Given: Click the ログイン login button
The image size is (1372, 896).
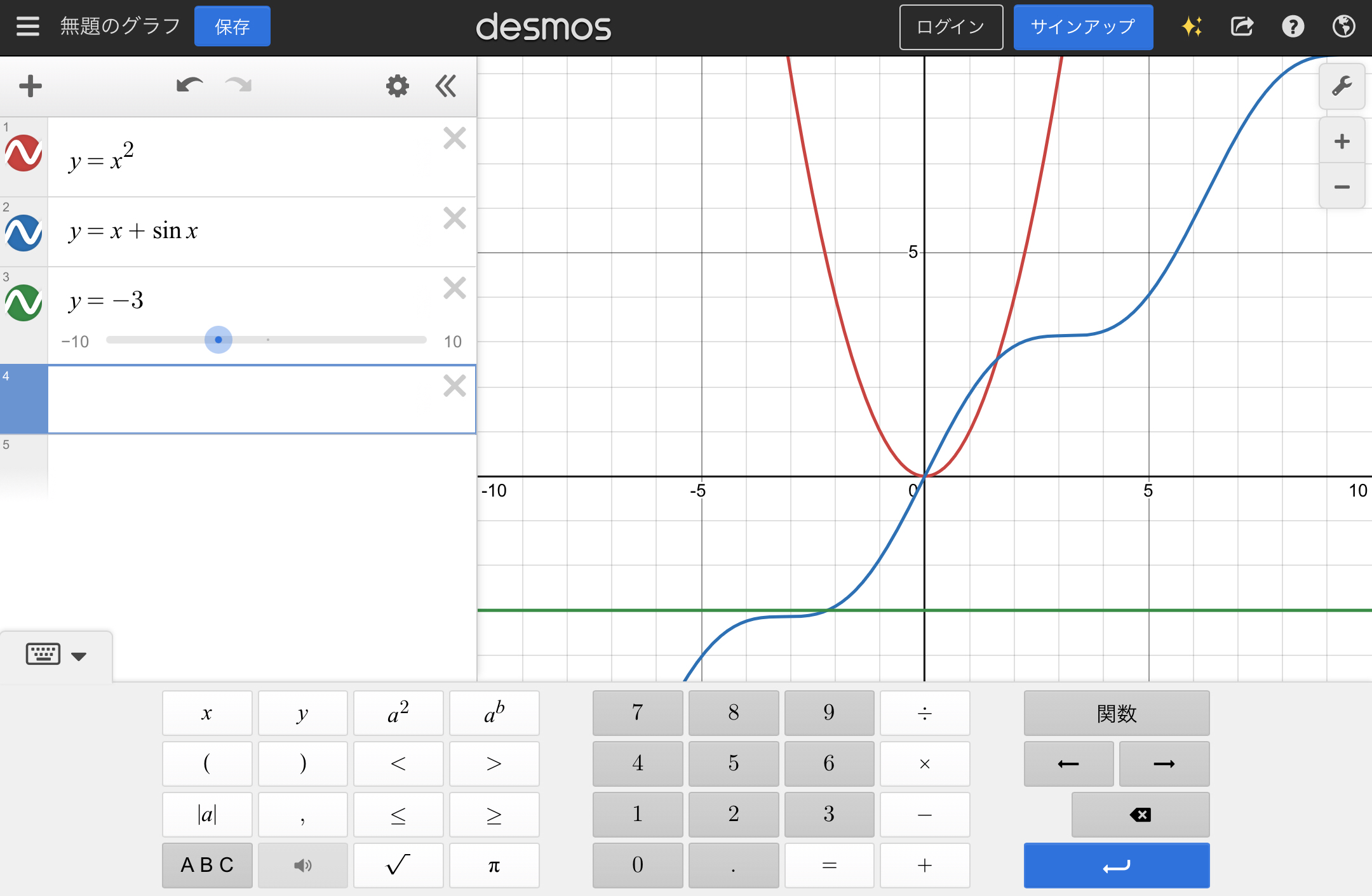Looking at the screenshot, I should [951, 27].
